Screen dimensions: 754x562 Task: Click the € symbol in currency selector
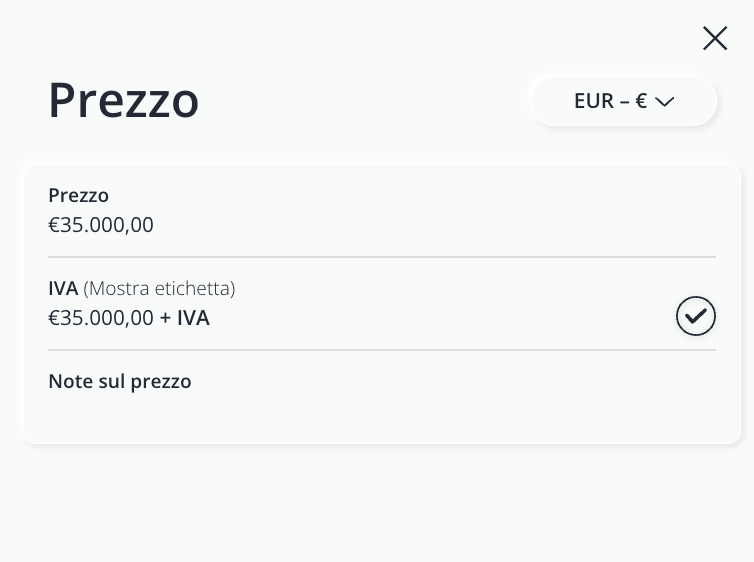(x=641, y=101)
